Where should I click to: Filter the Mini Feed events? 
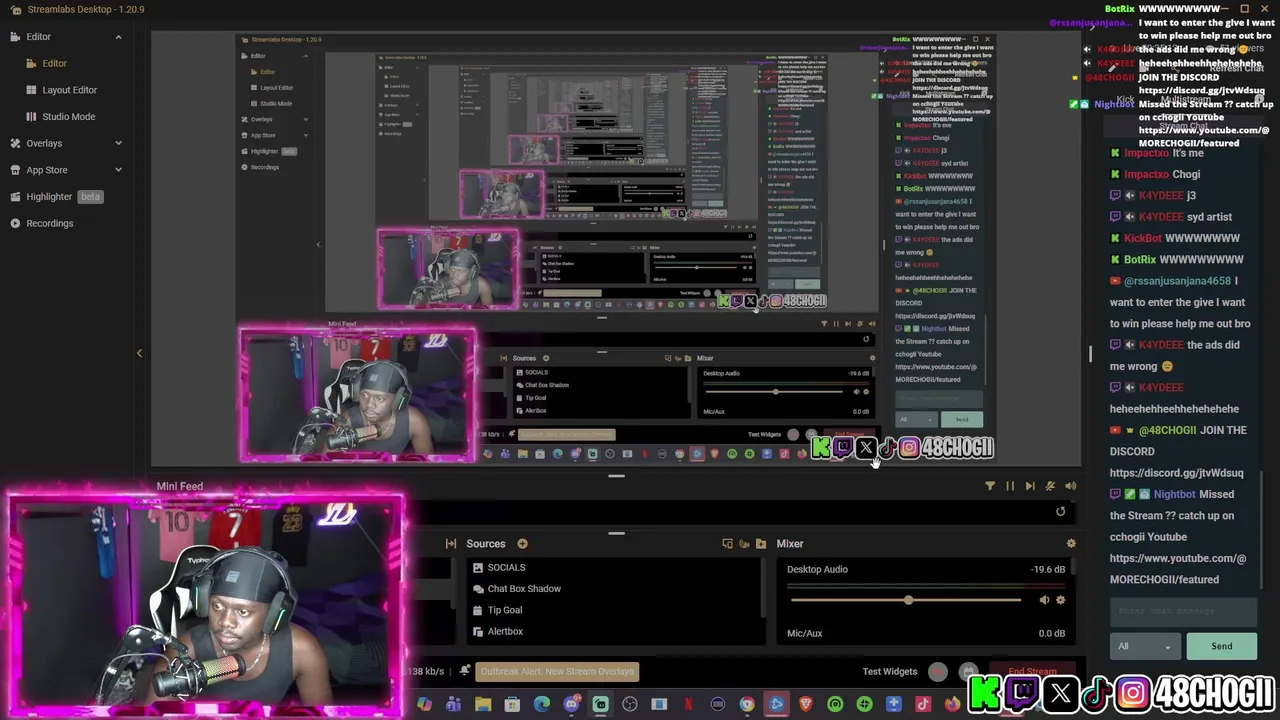[989, 486]
